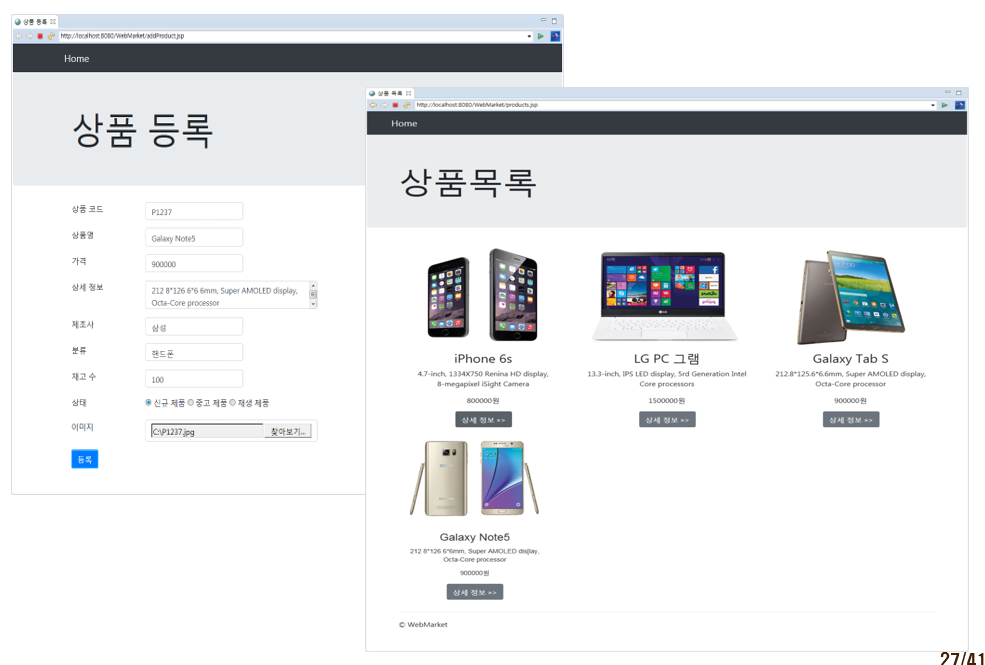
Task: Click the Galaxy Note5 product image
Action: click(475, 478)
